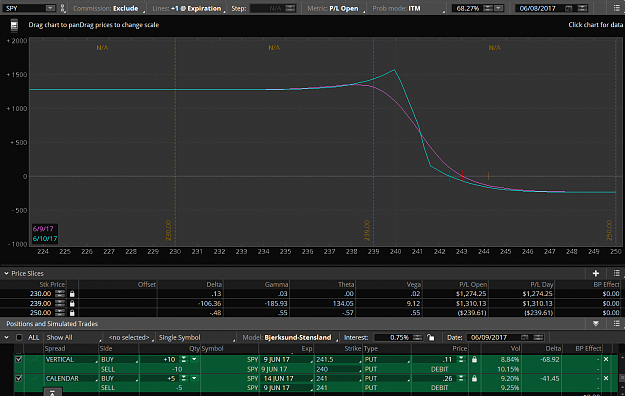Viewport: 625px width, 396px height.
Task: Click the link icon beside SPY symbol
Action: [x=63, y=8]
